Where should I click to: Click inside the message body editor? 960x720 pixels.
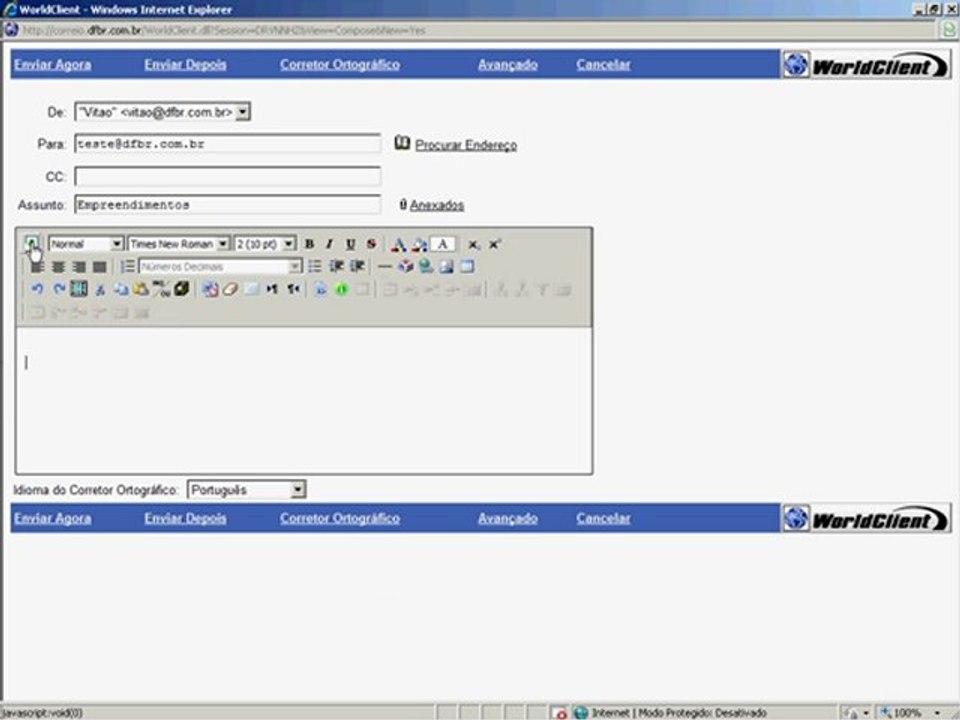(304, 400)
